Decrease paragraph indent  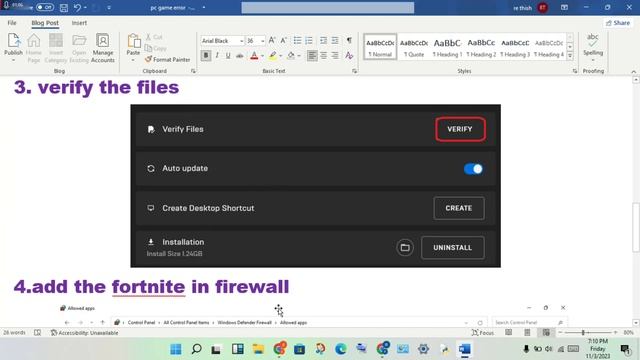tap(323, 40)
